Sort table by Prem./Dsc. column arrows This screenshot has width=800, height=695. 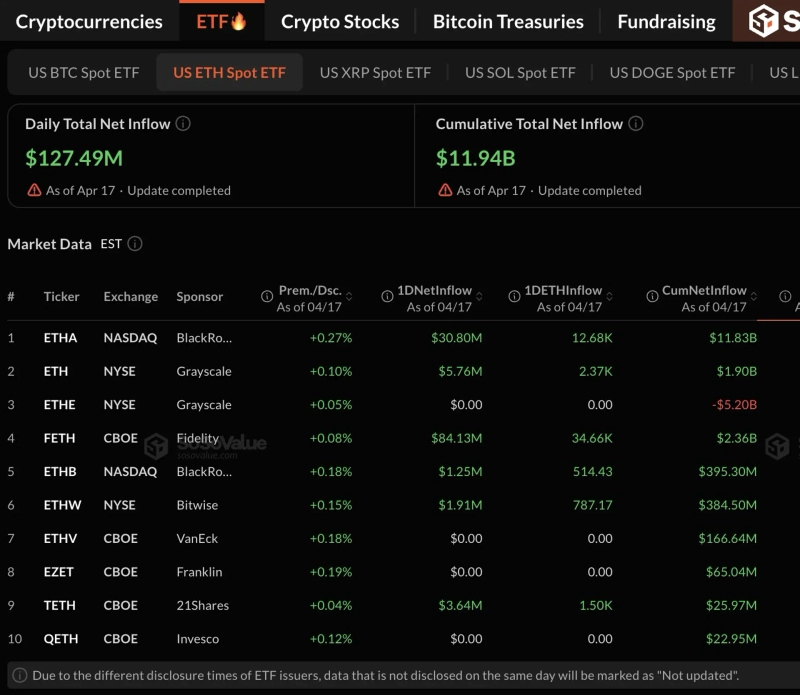[351, 297]
